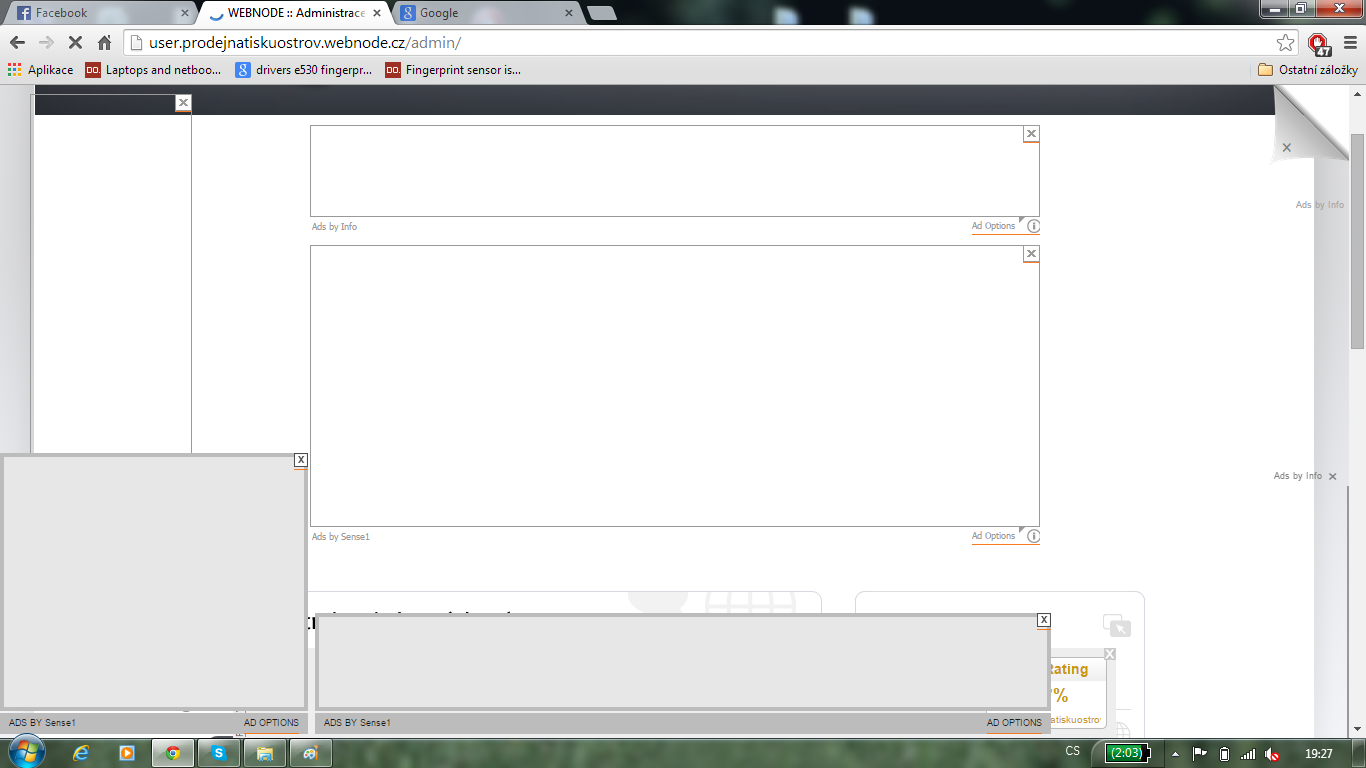Open Windows Media Player from the taskbar
Screen dimensions: 1366x768
tap(127, 753)
